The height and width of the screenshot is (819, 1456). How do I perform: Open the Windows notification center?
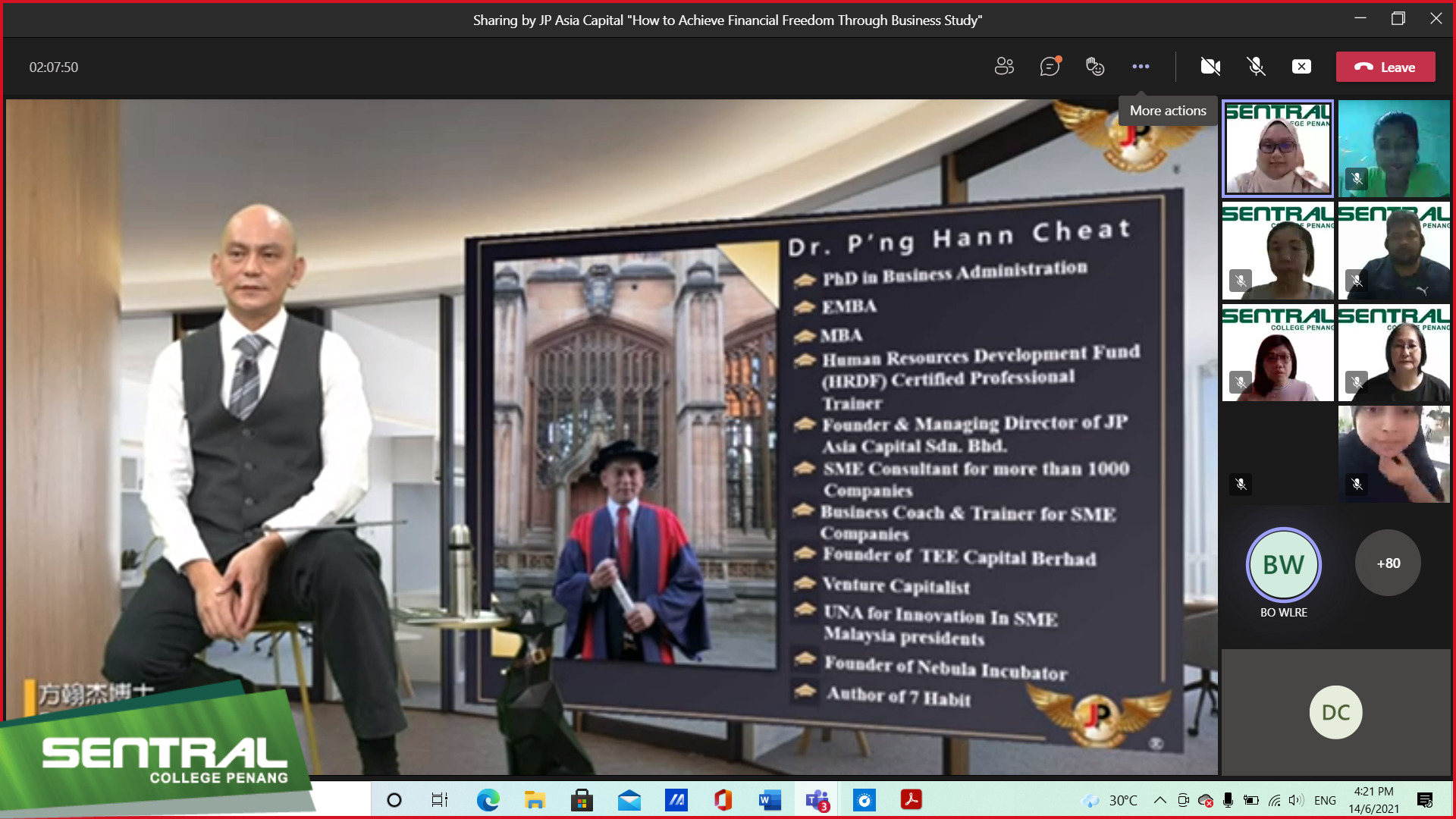pyautogui.click(x=1425, y=800)
